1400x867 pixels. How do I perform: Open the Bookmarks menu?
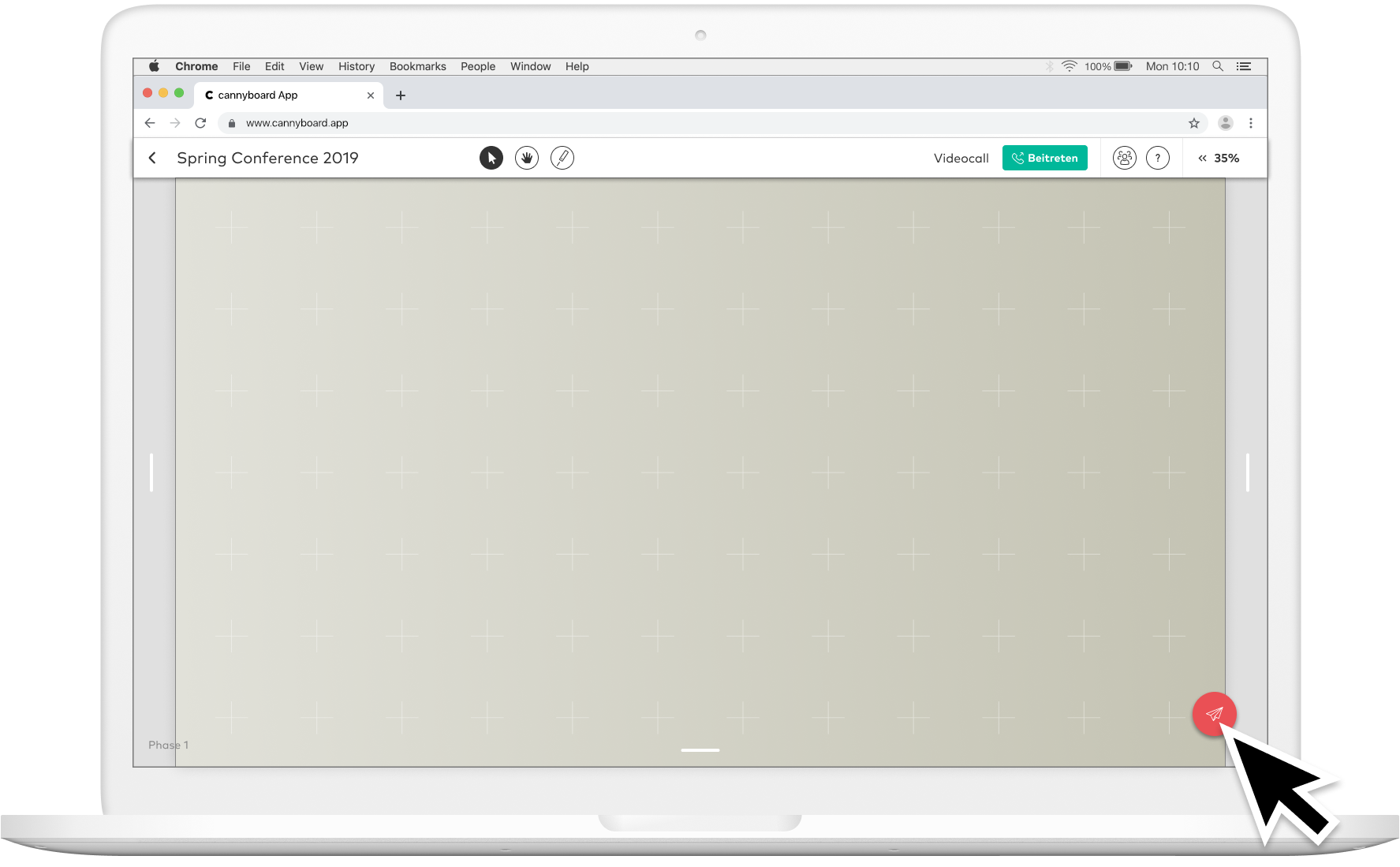pyautogui.click(x=418, y=66)
